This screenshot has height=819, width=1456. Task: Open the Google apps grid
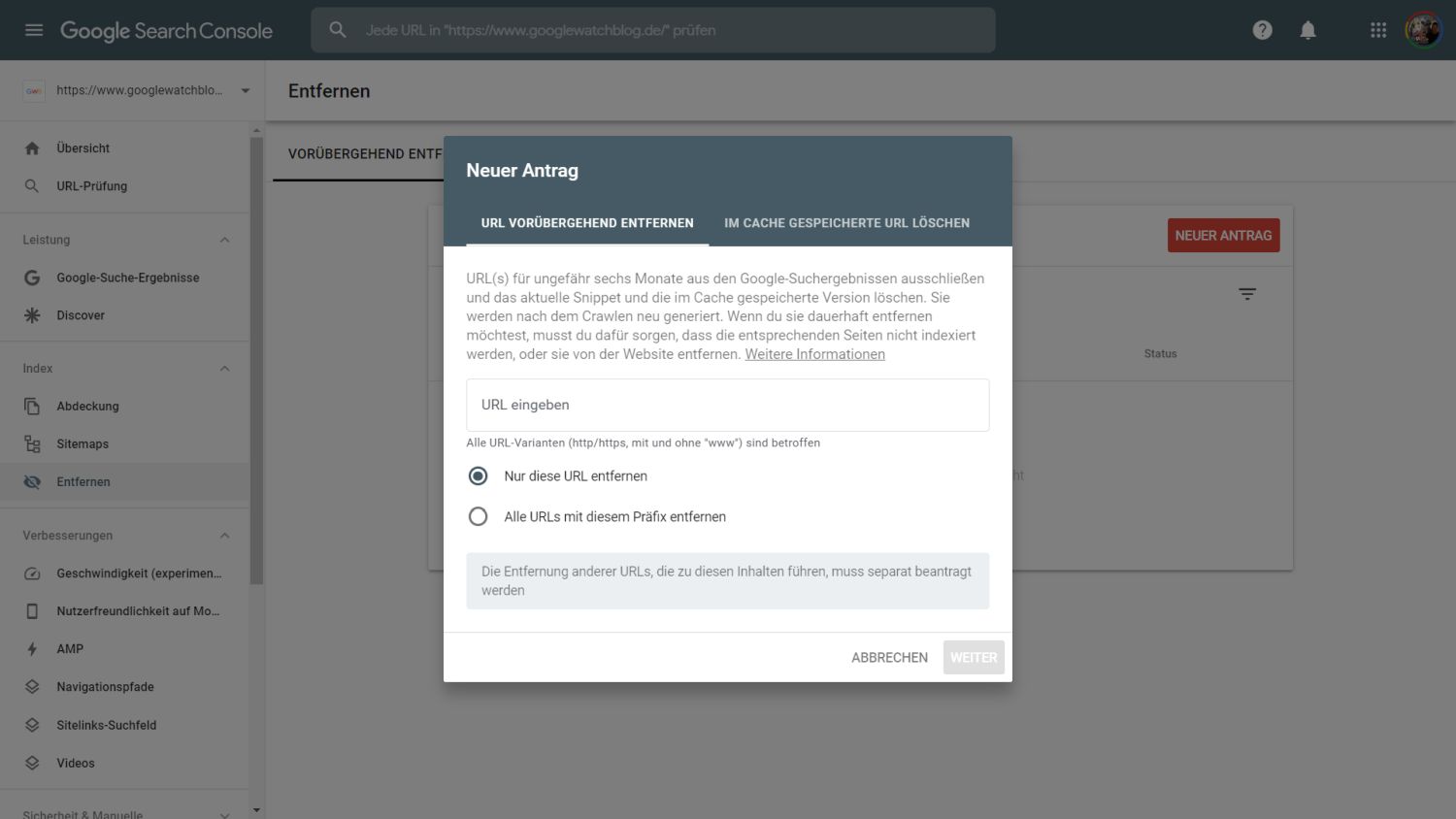1377,30
